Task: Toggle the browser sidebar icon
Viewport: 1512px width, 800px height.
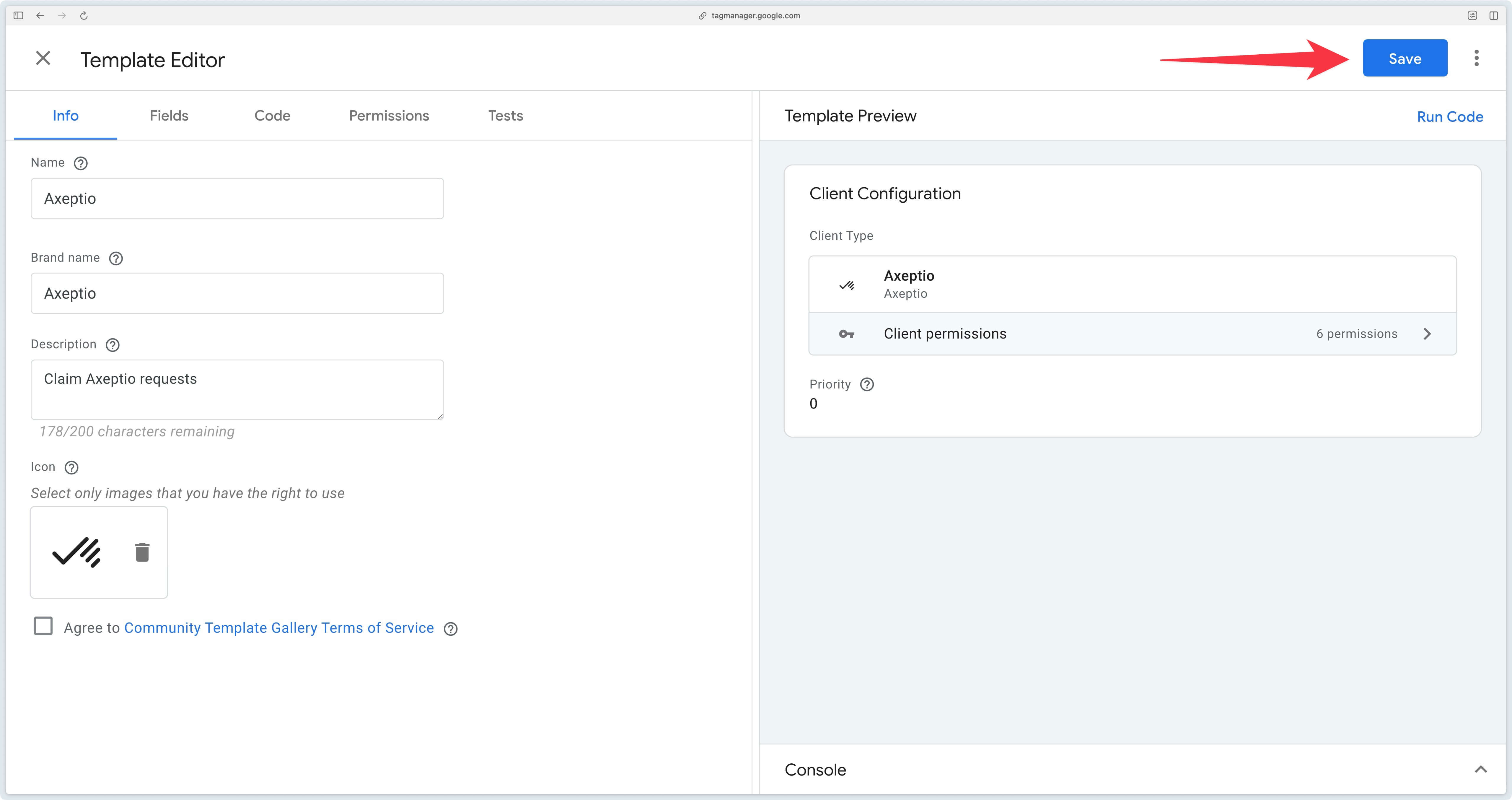Action: [18, 16]
